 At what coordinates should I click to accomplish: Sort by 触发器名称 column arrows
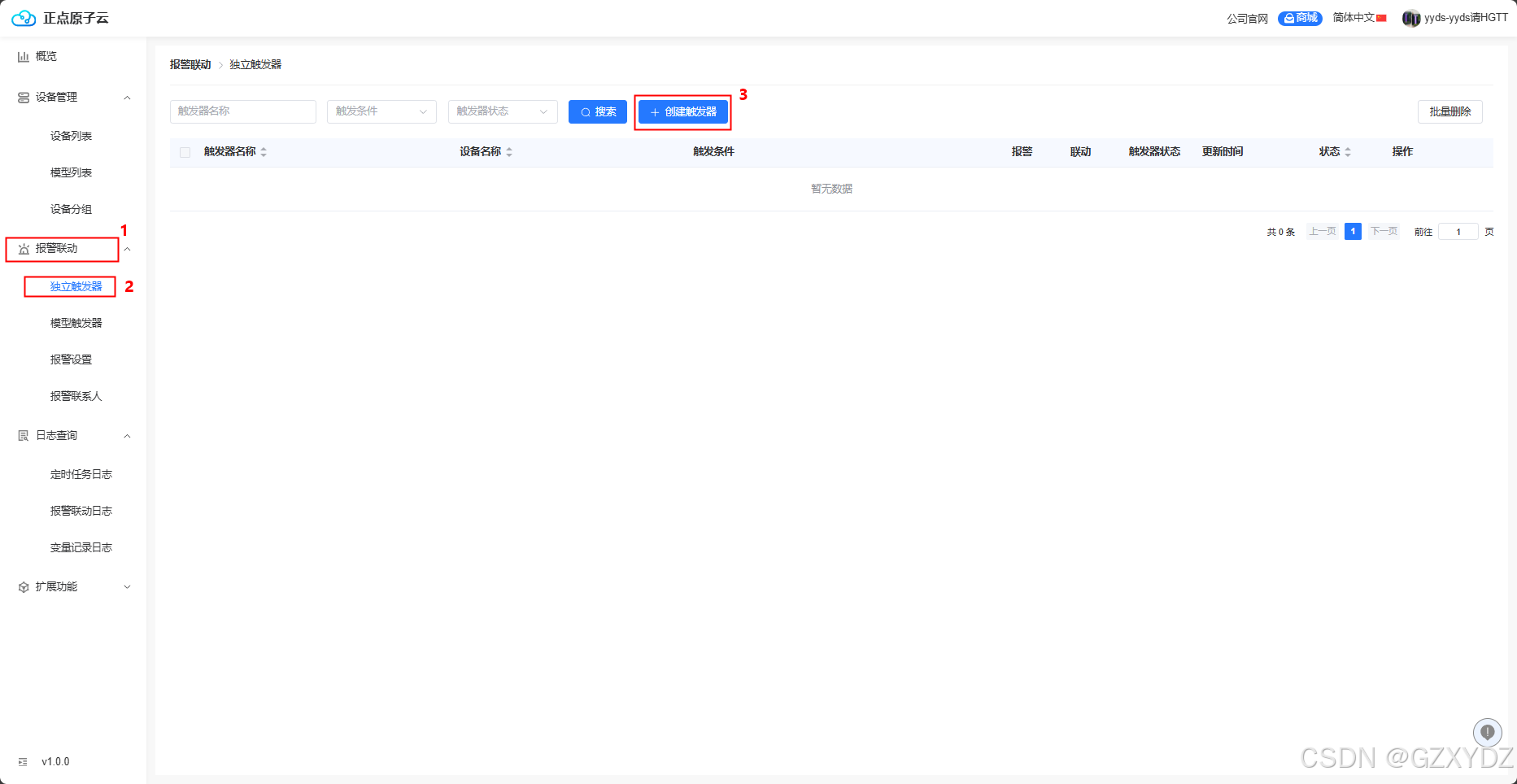264,152
